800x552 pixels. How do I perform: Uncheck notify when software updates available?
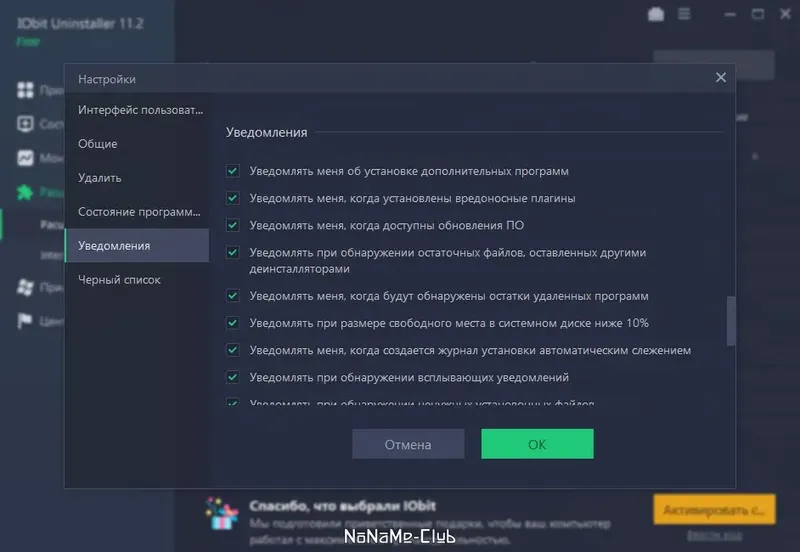coord(233,225)
